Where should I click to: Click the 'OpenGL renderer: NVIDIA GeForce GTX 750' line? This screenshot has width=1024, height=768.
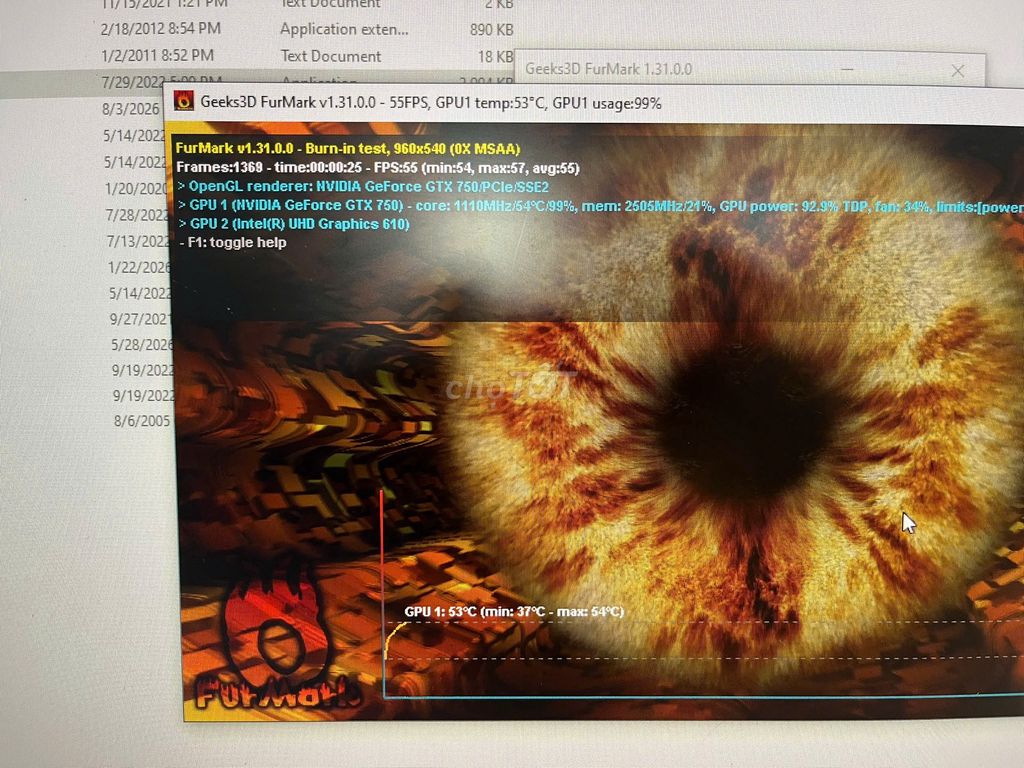pyautogui.click(x=363, y=187)
